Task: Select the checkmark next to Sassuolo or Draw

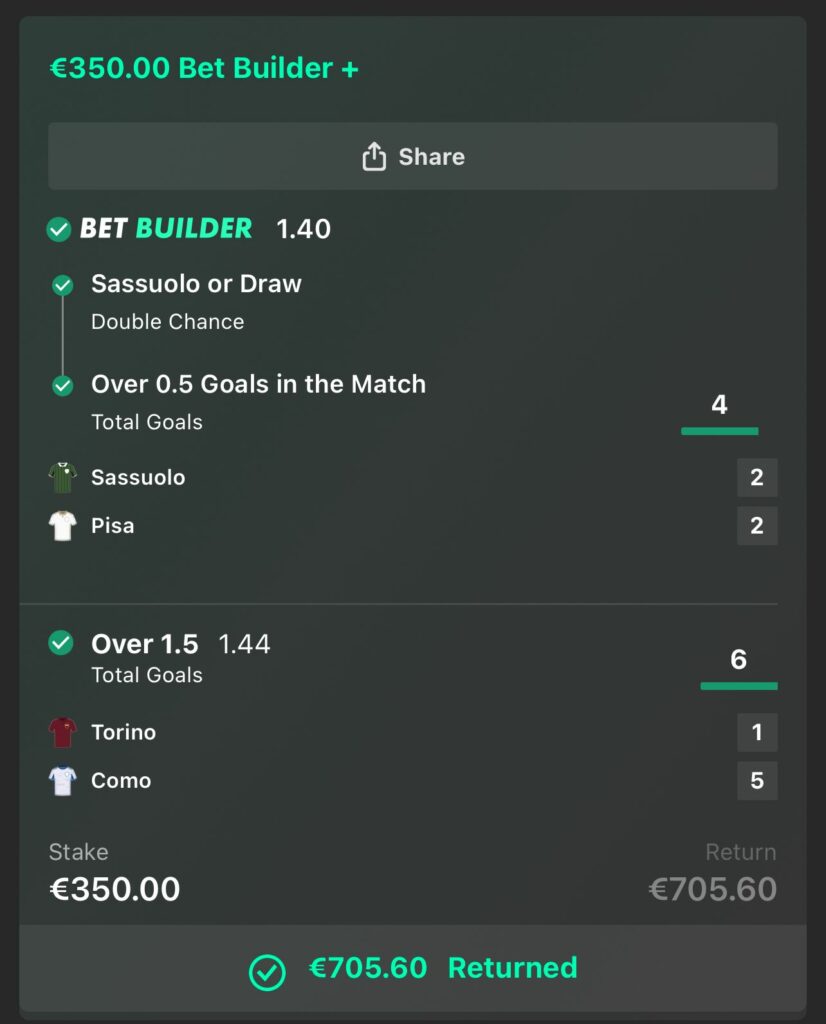Action: click(x=62, y=285)
